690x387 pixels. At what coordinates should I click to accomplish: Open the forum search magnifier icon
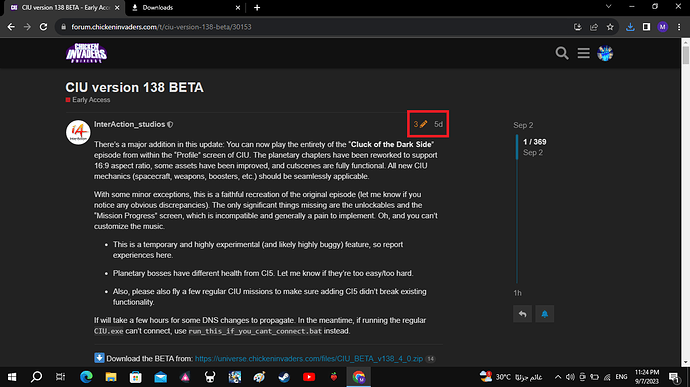(562, 53)
